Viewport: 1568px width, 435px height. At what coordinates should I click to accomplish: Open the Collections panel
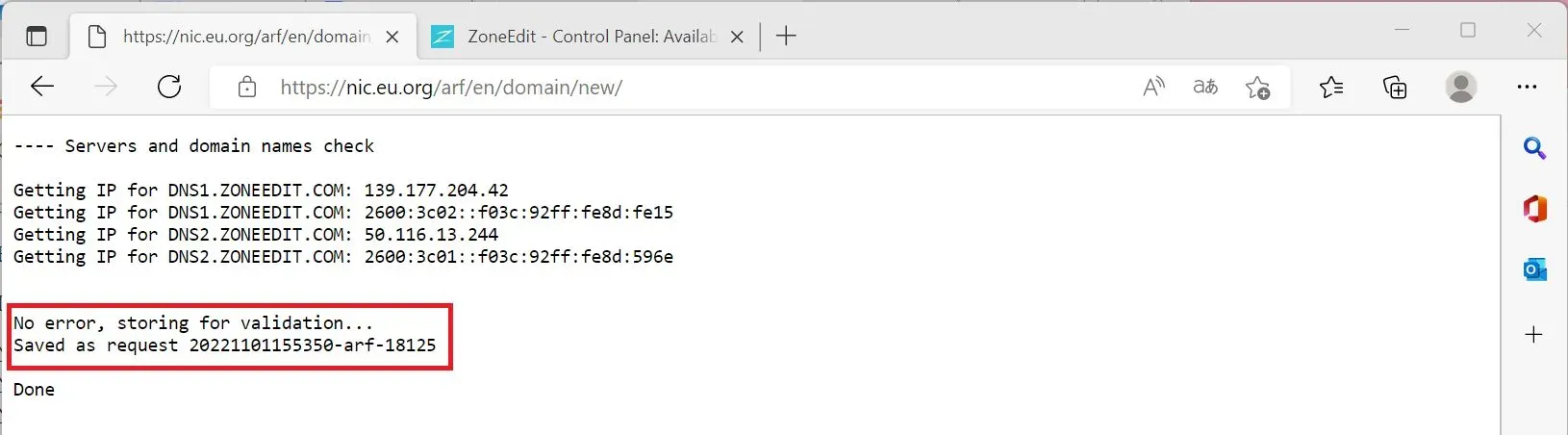pos(1395,88)
